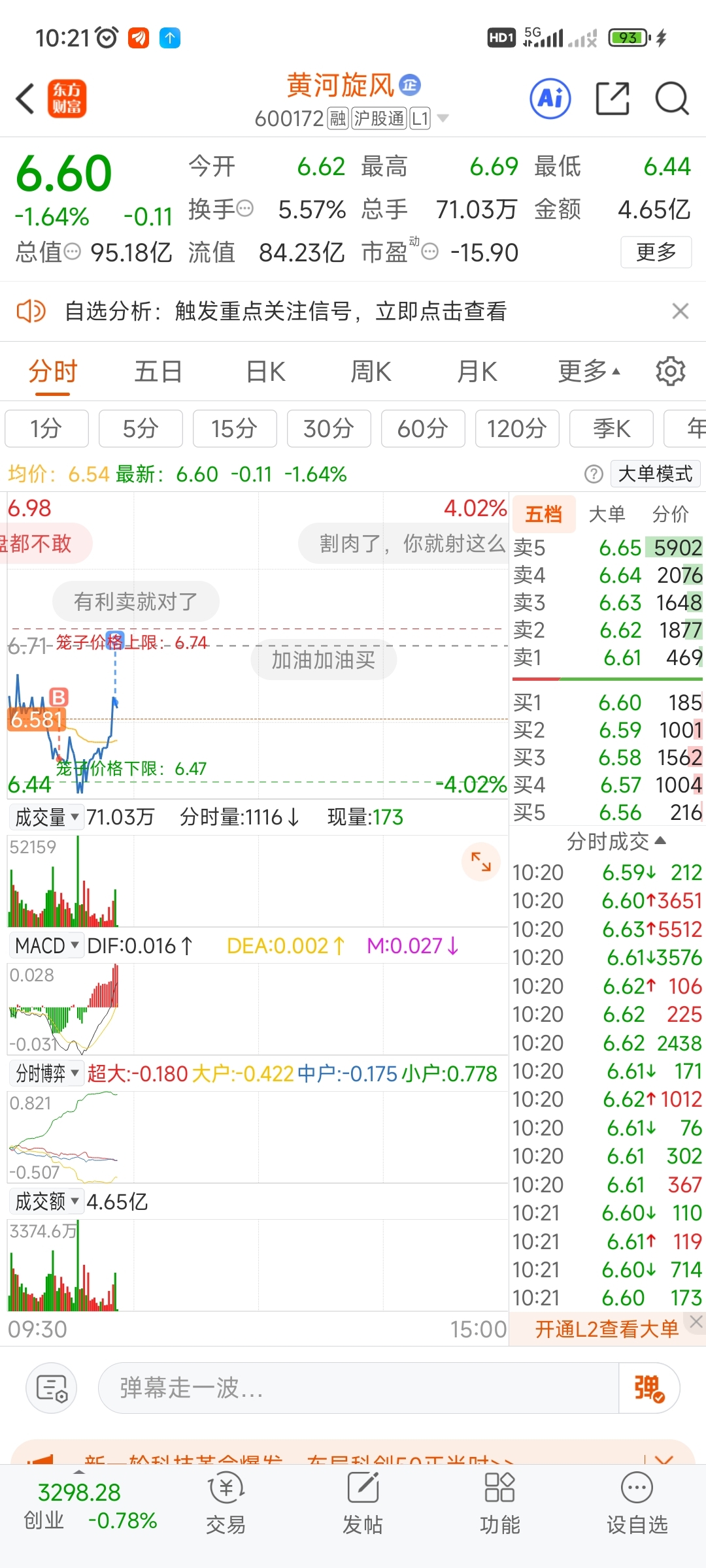Viewport: 706px width, 1568px height.
Task: Choose the 1分 interval button
Action: click(46, 429)
